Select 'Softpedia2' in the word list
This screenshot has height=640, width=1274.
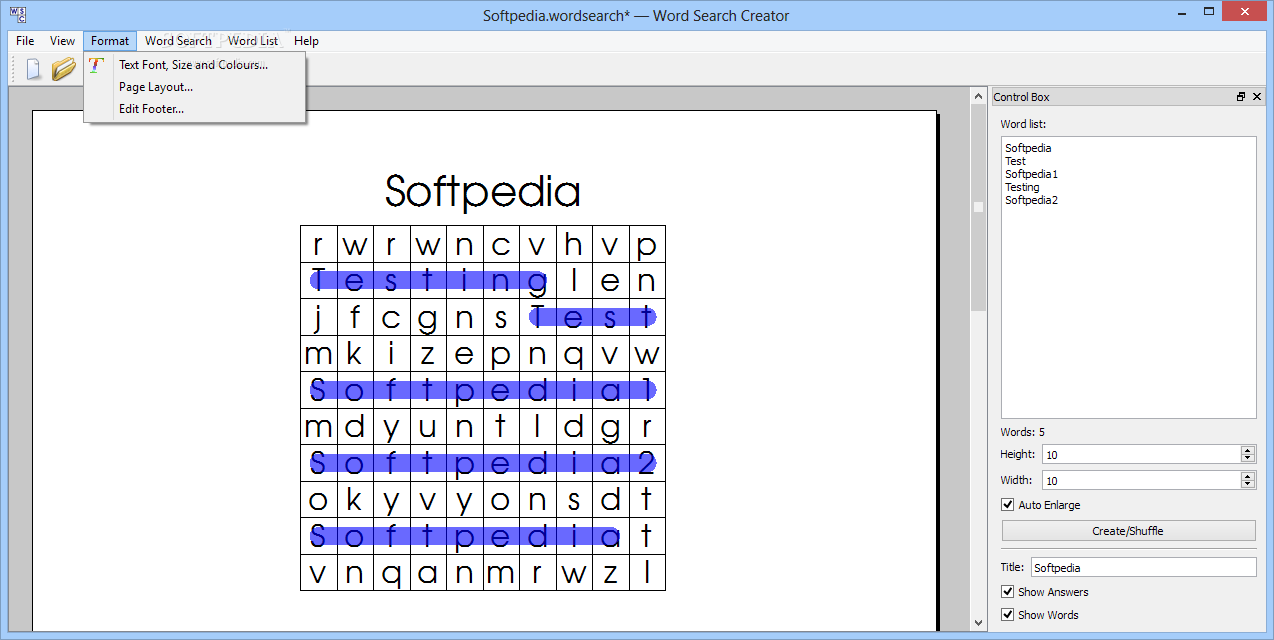point(1031,200)
